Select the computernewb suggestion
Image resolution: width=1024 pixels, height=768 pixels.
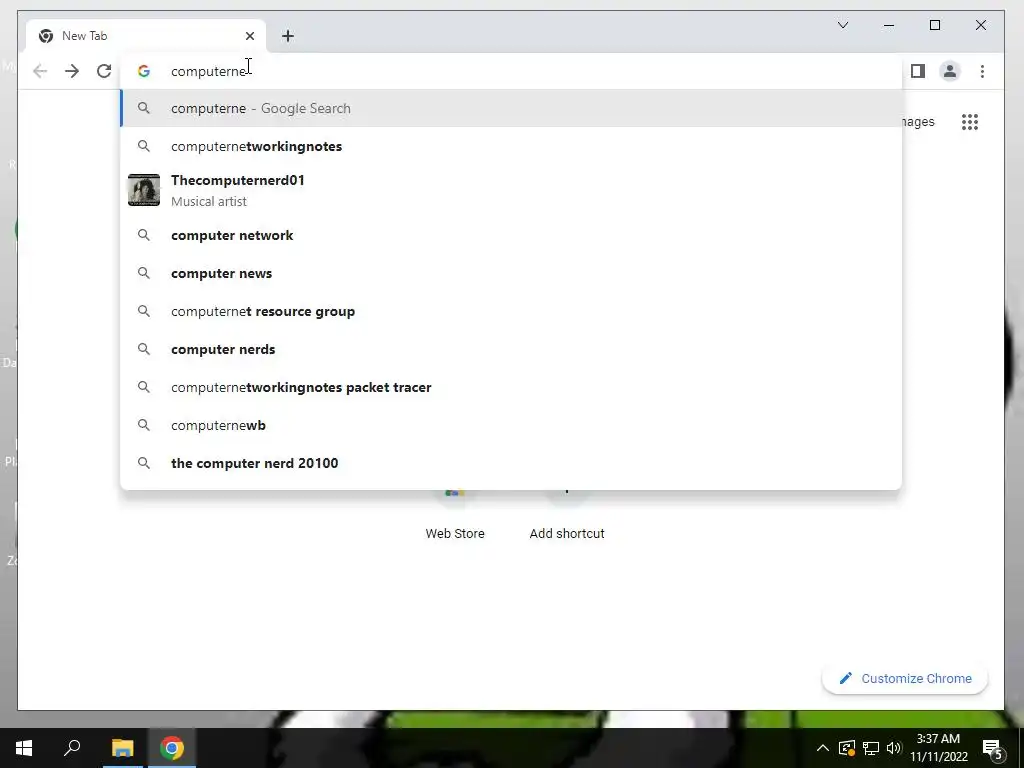(x=511, y=424)
